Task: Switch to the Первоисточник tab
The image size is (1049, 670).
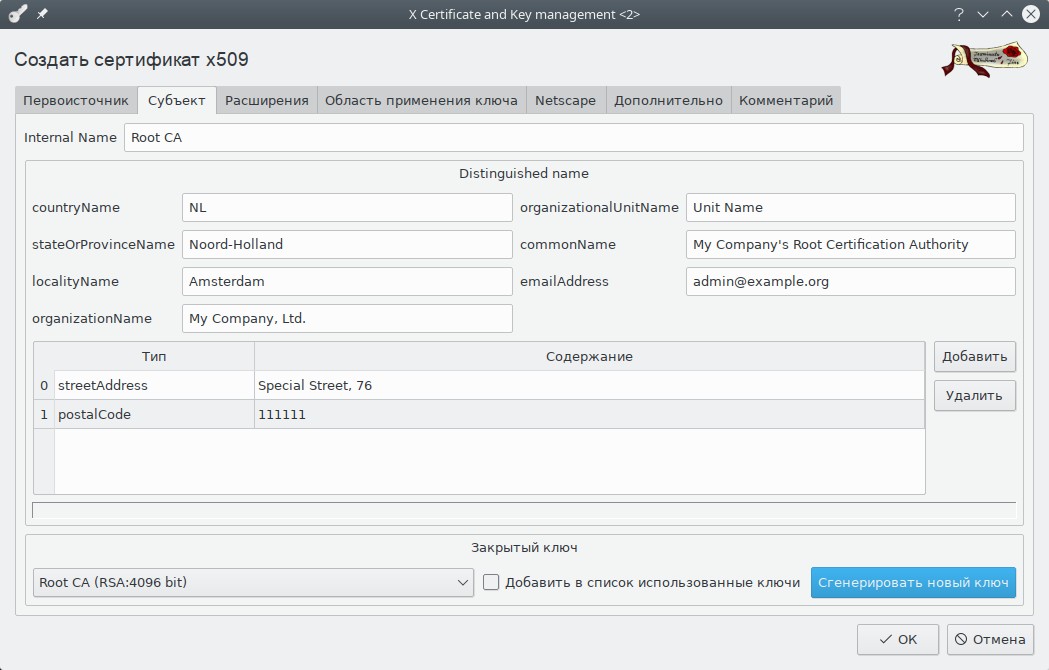Action: 76,101
